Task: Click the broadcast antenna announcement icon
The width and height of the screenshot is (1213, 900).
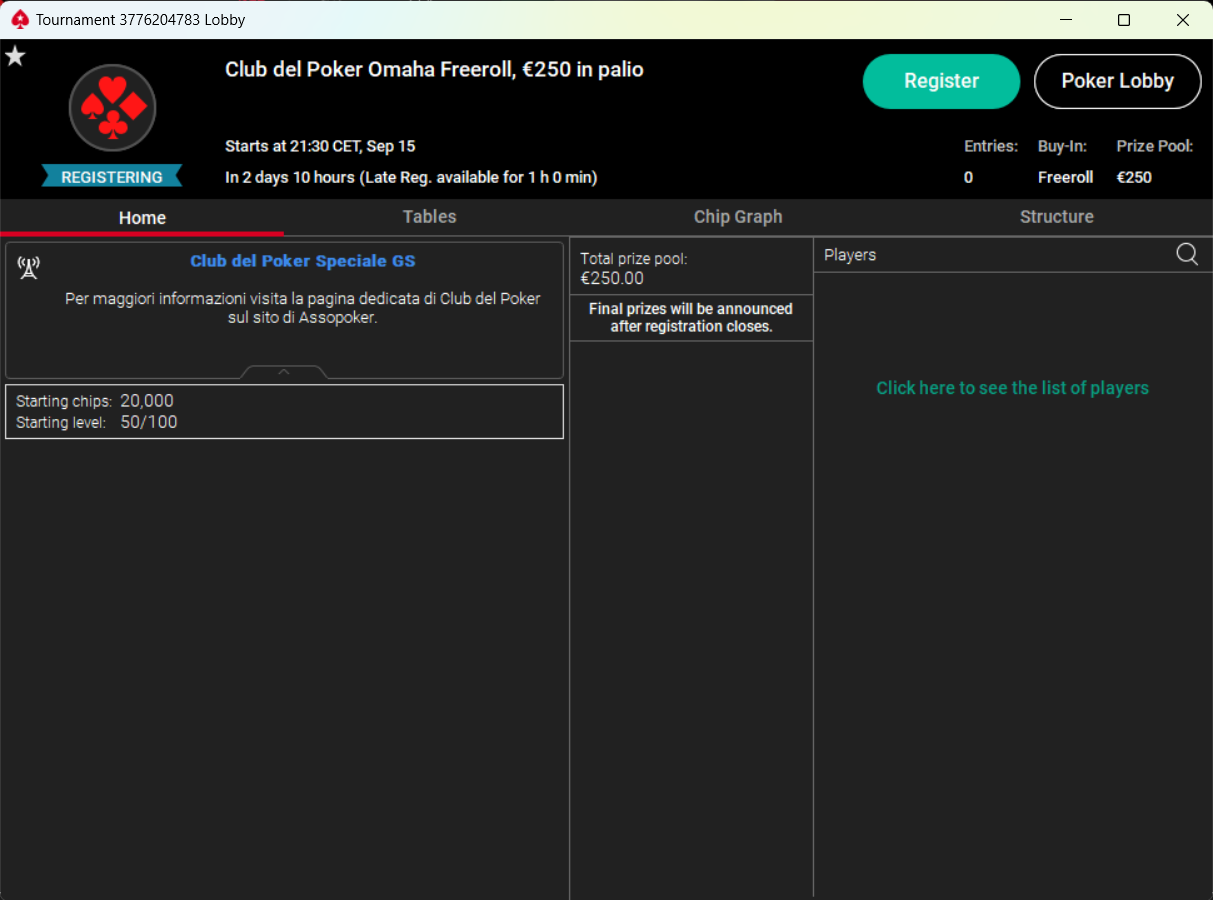Action: (x=29, y=267)
